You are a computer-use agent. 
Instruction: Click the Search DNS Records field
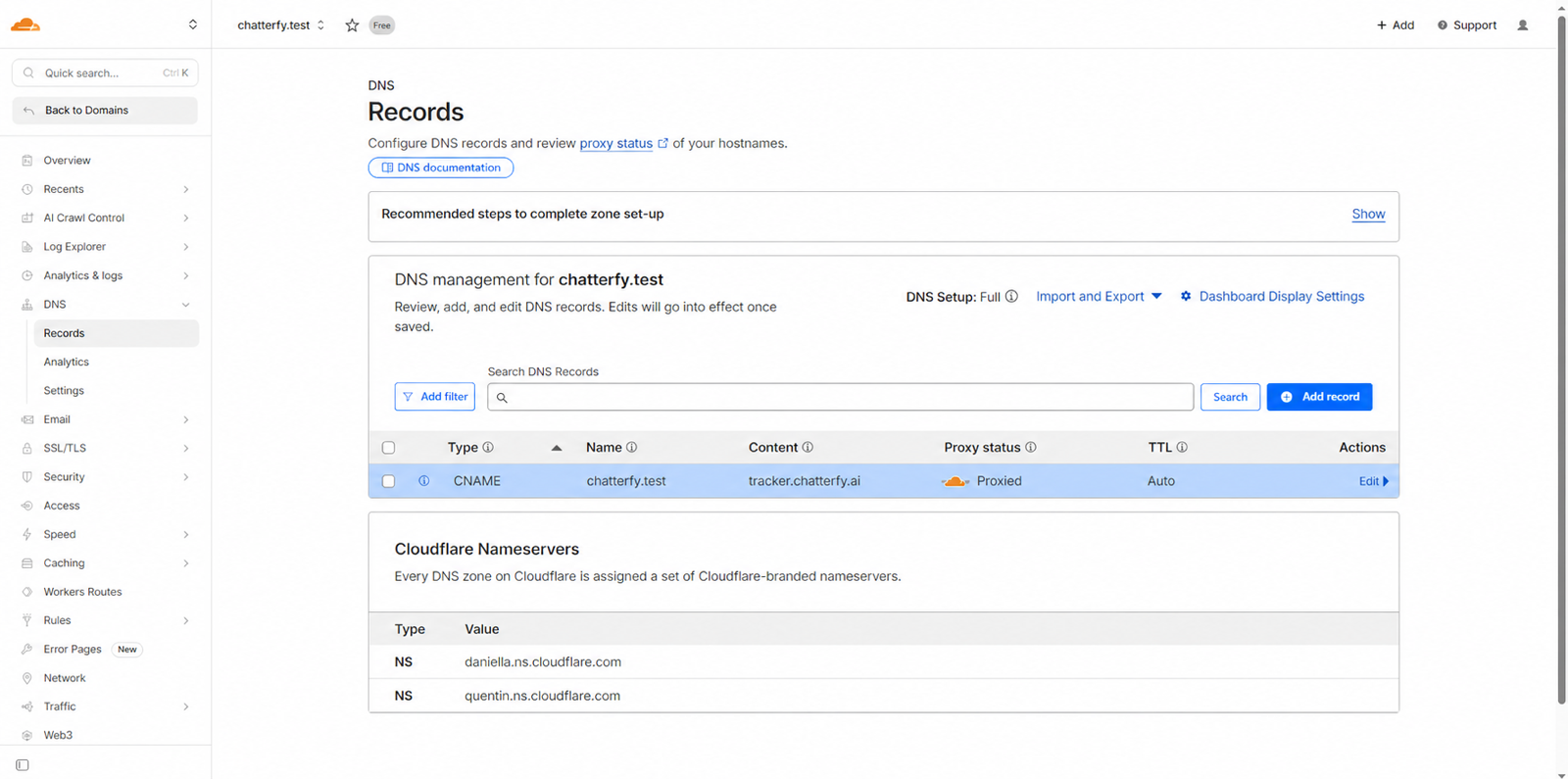point(841,397)
